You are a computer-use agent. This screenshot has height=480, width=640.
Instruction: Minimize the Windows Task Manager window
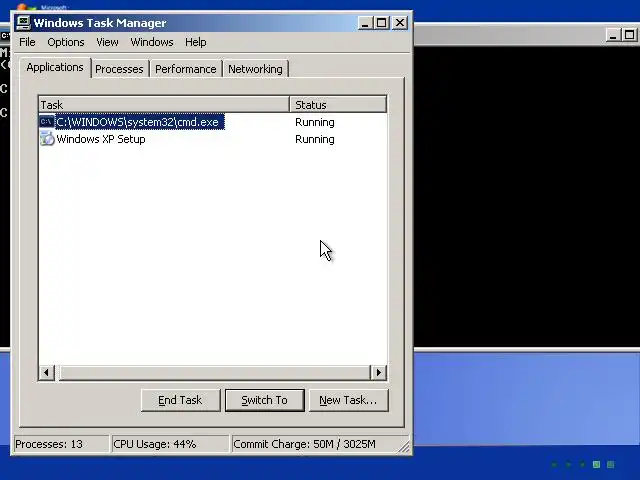coord(365,23)
